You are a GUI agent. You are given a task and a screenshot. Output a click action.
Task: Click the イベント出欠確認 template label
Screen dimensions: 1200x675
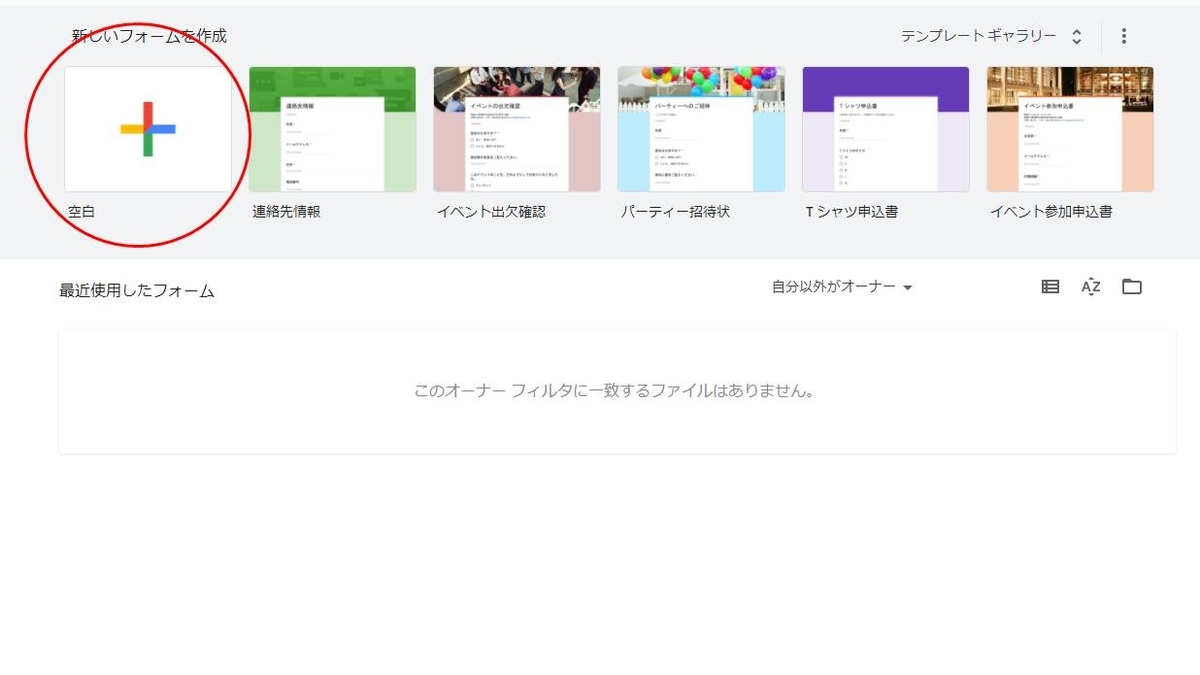(491, 212)
